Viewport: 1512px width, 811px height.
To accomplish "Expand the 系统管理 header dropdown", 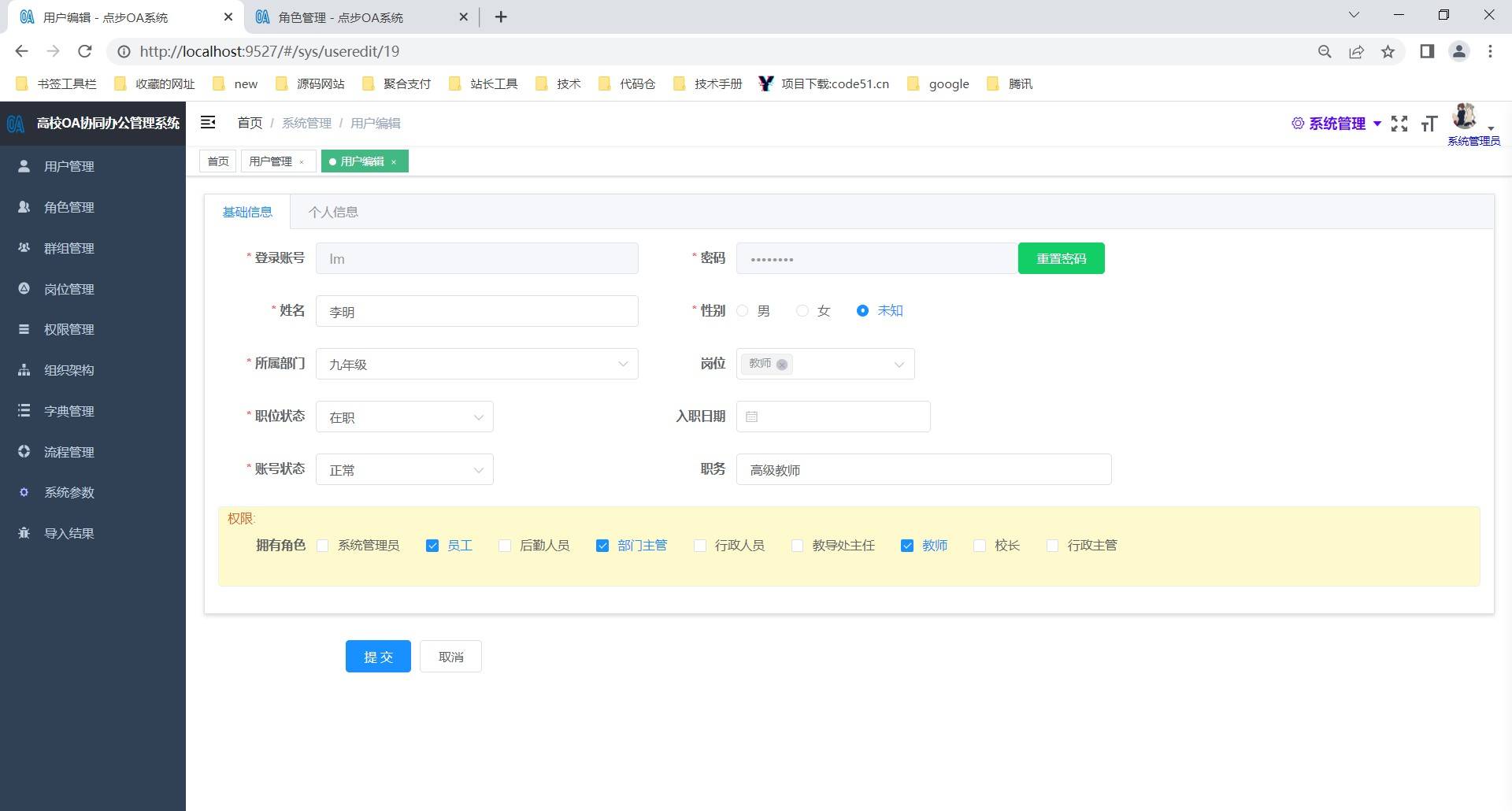I will point(1336,124).
